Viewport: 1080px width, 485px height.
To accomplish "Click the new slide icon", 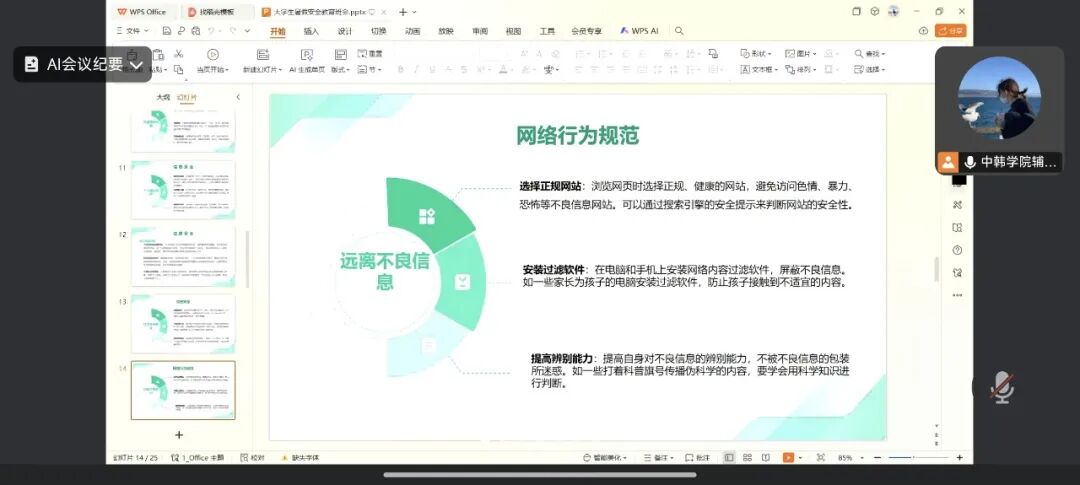I will pos(262,55).
